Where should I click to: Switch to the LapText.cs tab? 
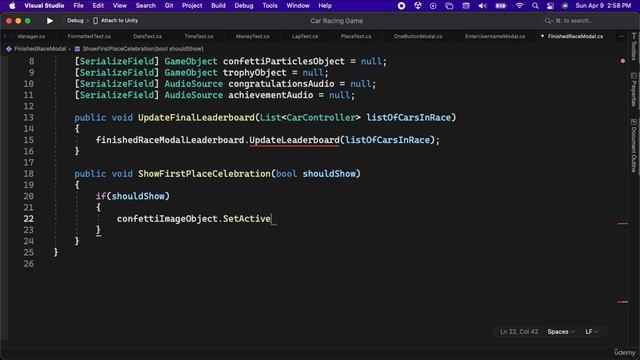pos(305,36)
